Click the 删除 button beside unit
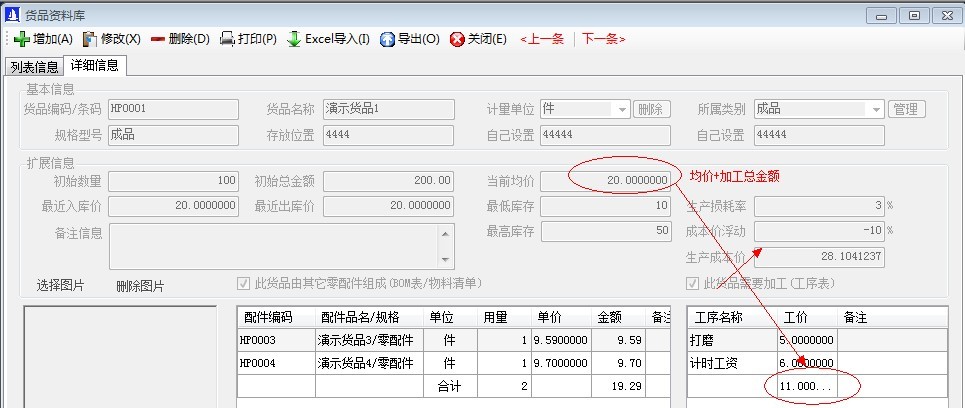 tap(651, 109)
